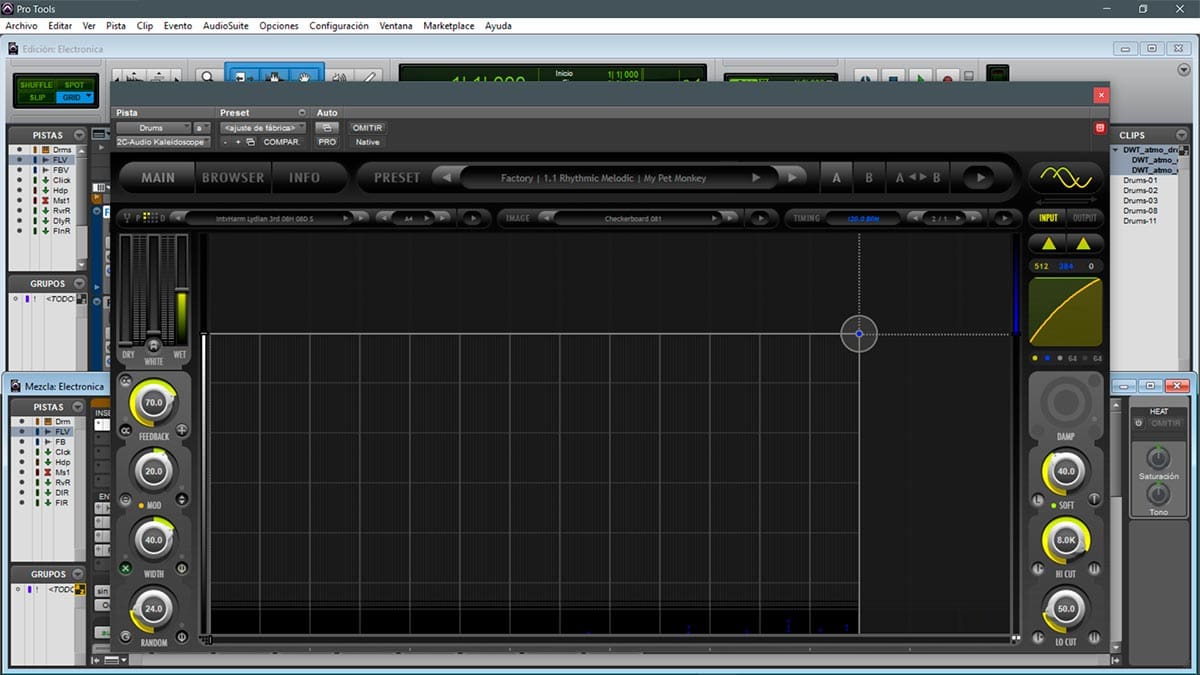Click the Hi Cut knob showing 8.0K
The height and width of the screenshot is (675, 1200).
coord(1066,540)
